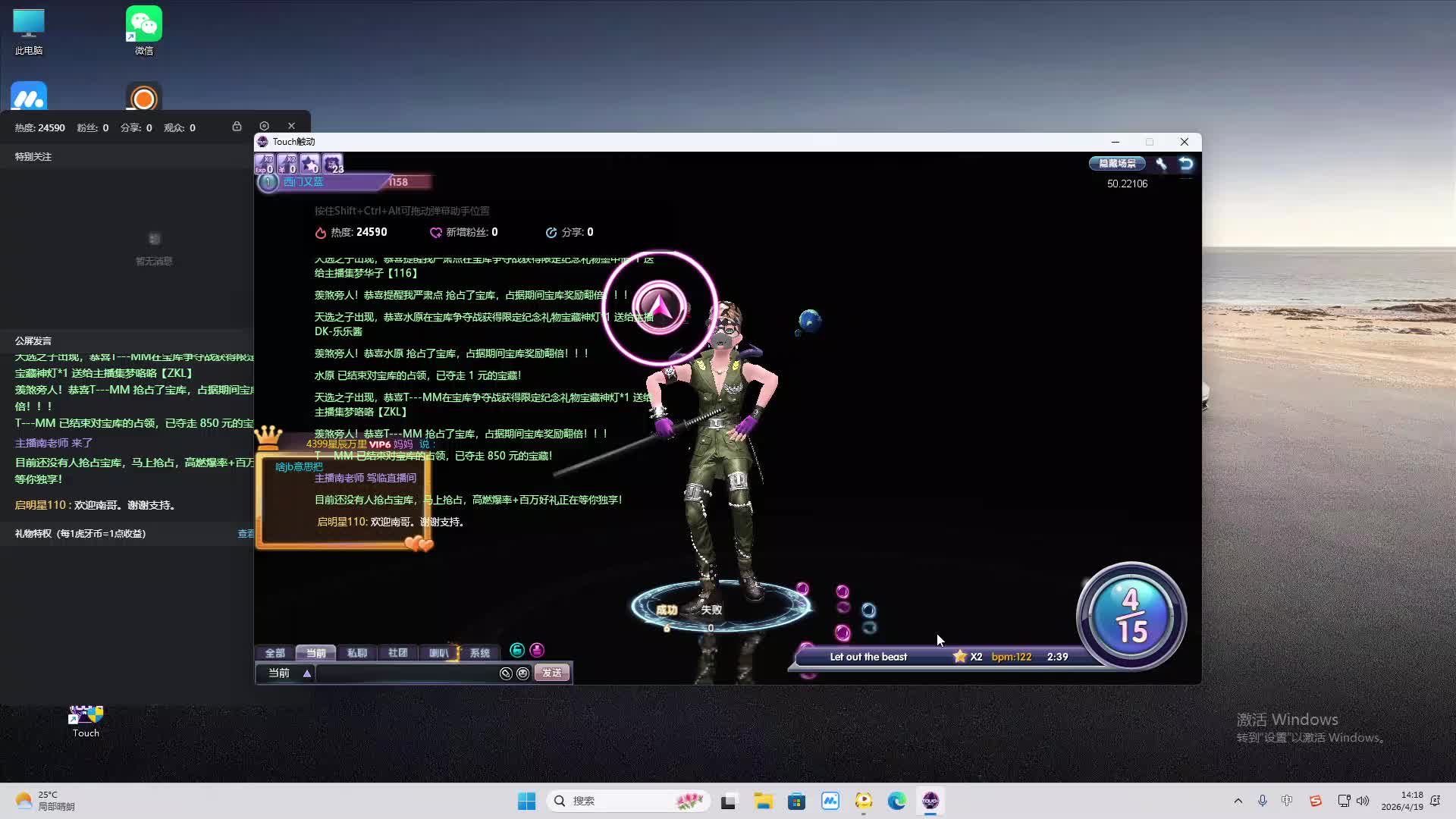Switch to the 社团 chat tab

pos(397,653)
